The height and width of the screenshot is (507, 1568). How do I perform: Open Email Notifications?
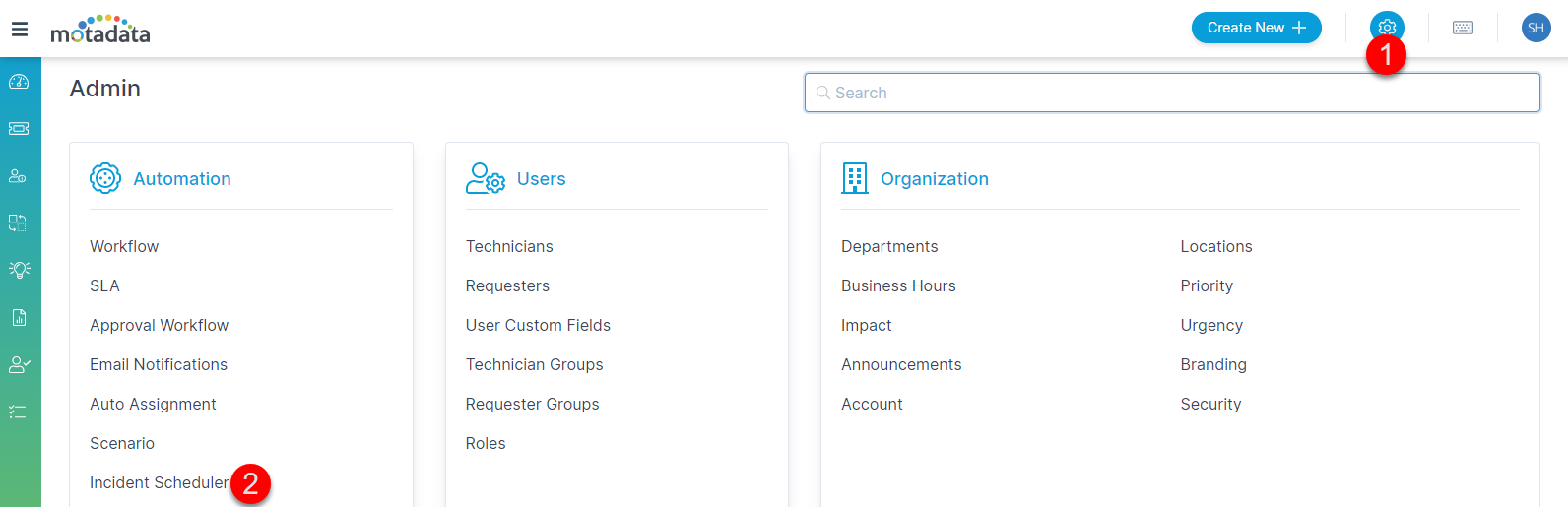[x=159, y=364]
